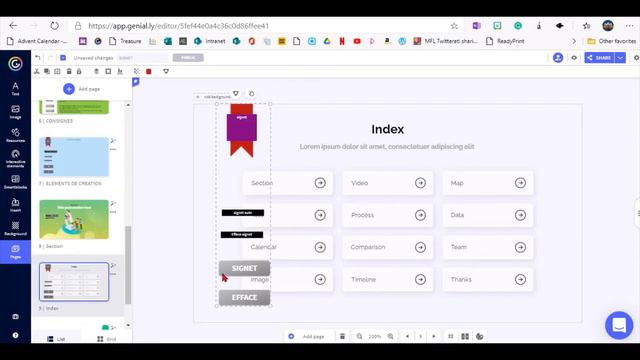Click the comments flag icon near canvas
The image size is (640, 360).
click(136, 82)
